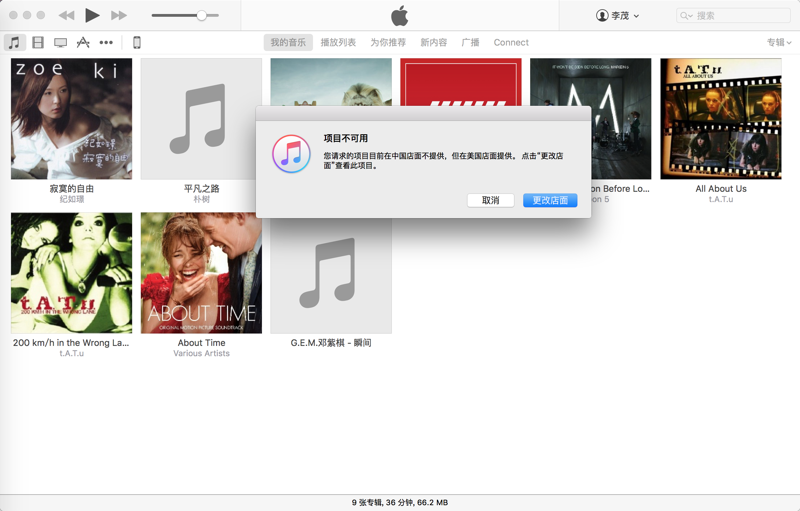Click the Play button
The image size is (800, 511).
92,15
